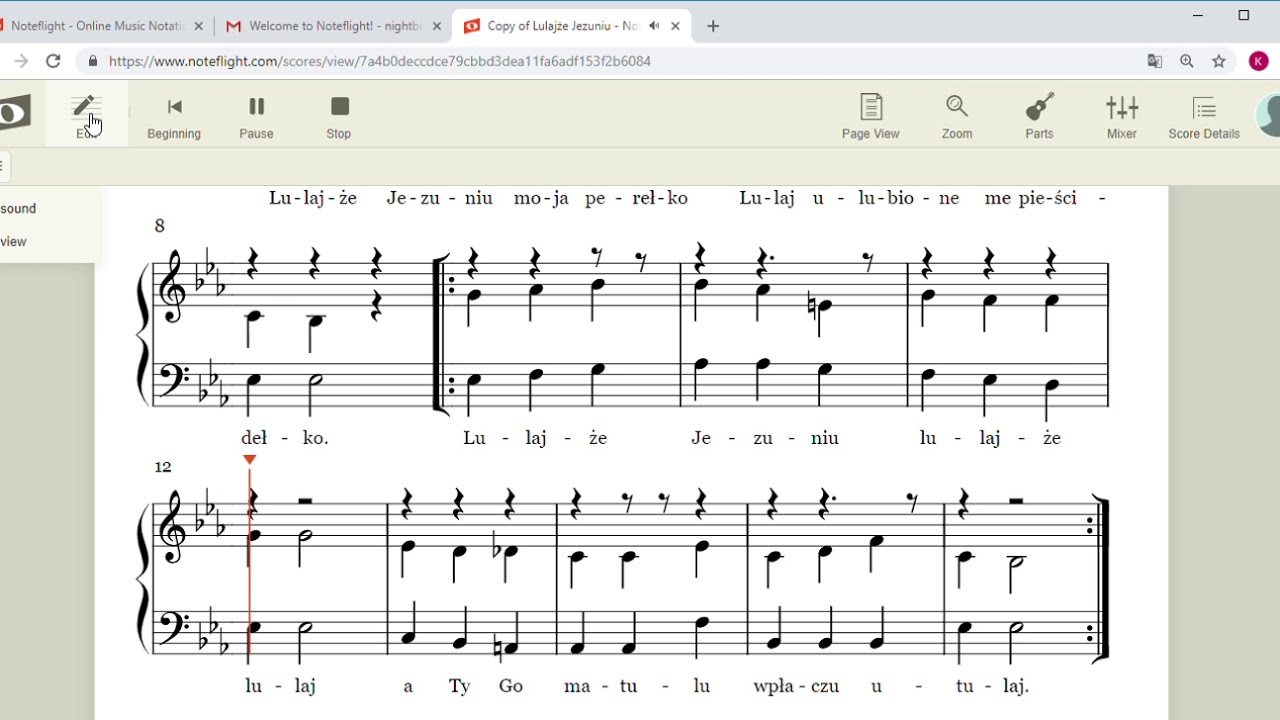Close the Welcome to Noteflight Gmail tab
Viewport: 1280px width, 720px height.
(x=436, y=26)
